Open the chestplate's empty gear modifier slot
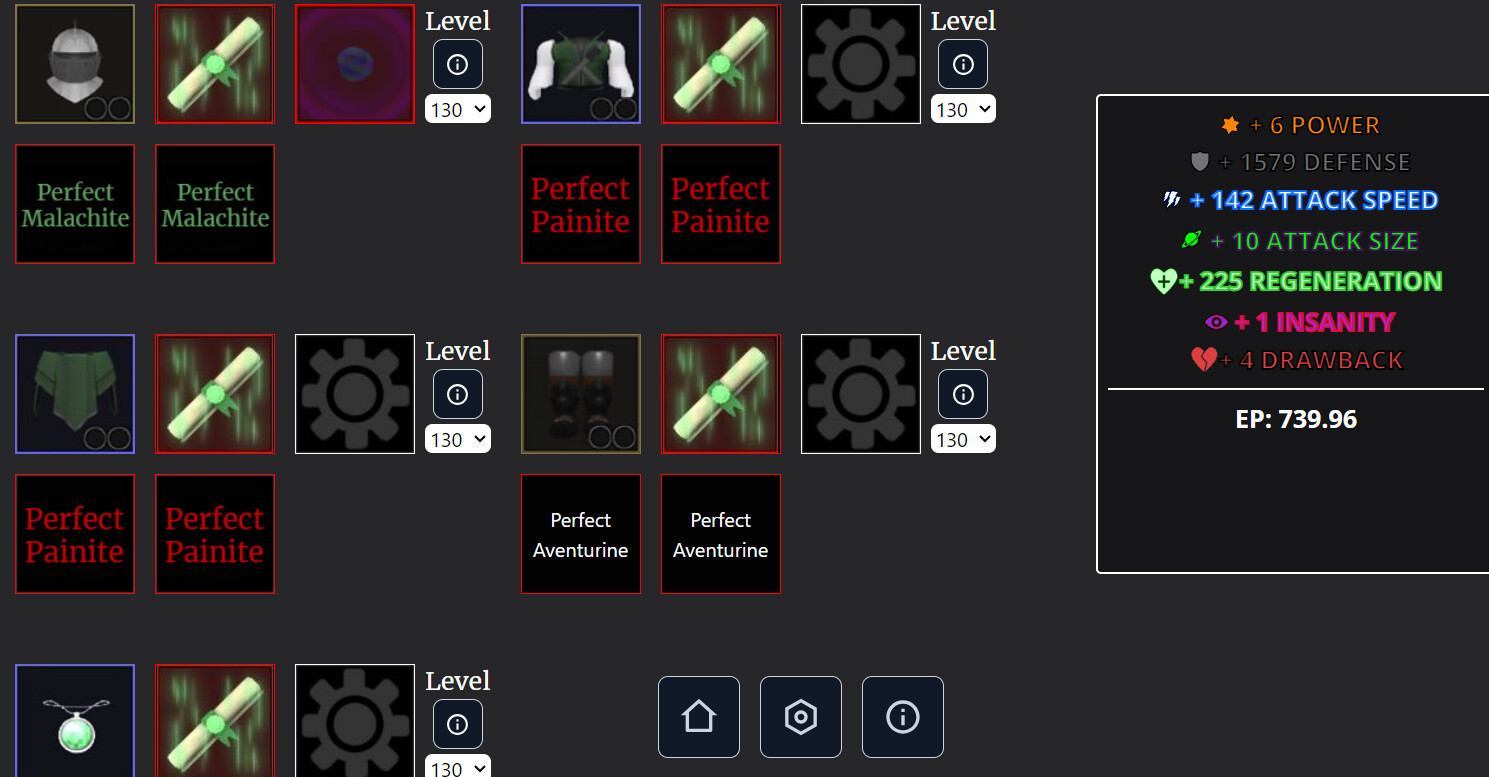This screenshot has width=1489, height=777. (x=861, y=64)
